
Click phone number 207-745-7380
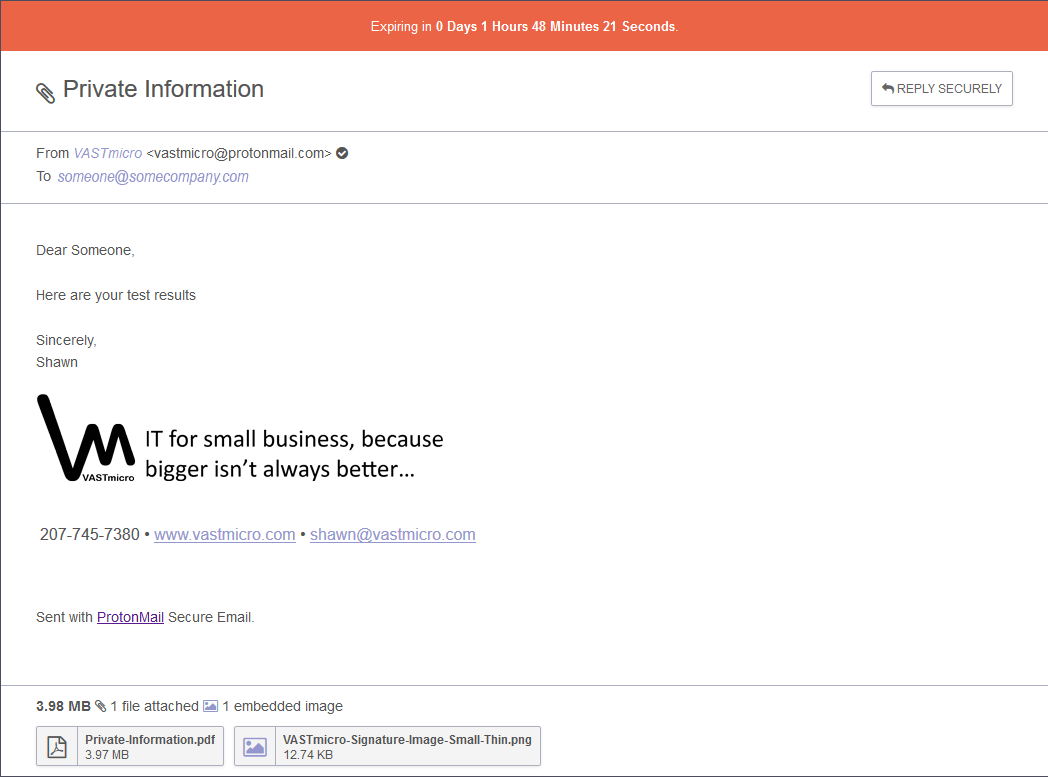[90, 534]
